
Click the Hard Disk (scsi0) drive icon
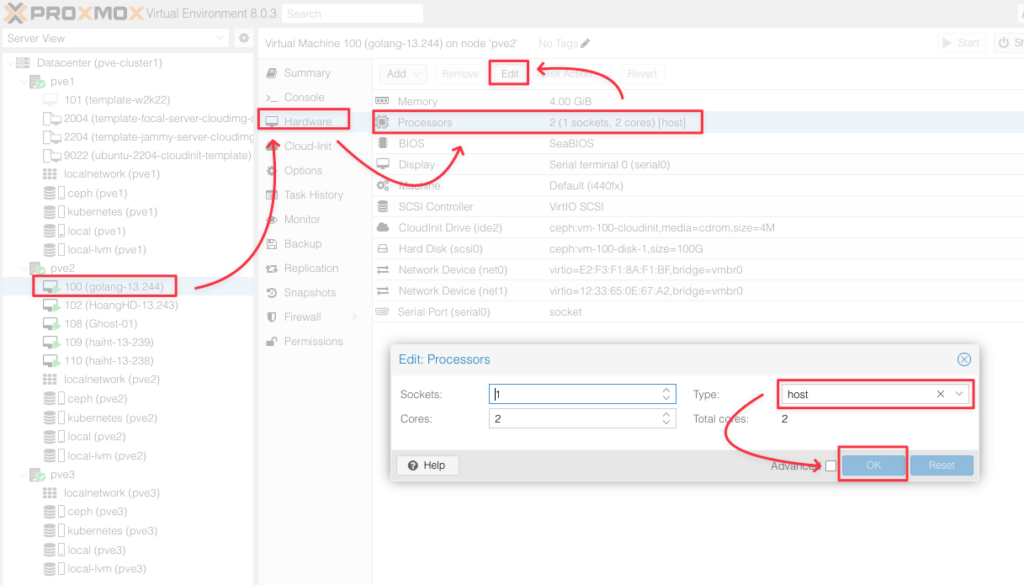pyautogui.click(x=383, y=249)
